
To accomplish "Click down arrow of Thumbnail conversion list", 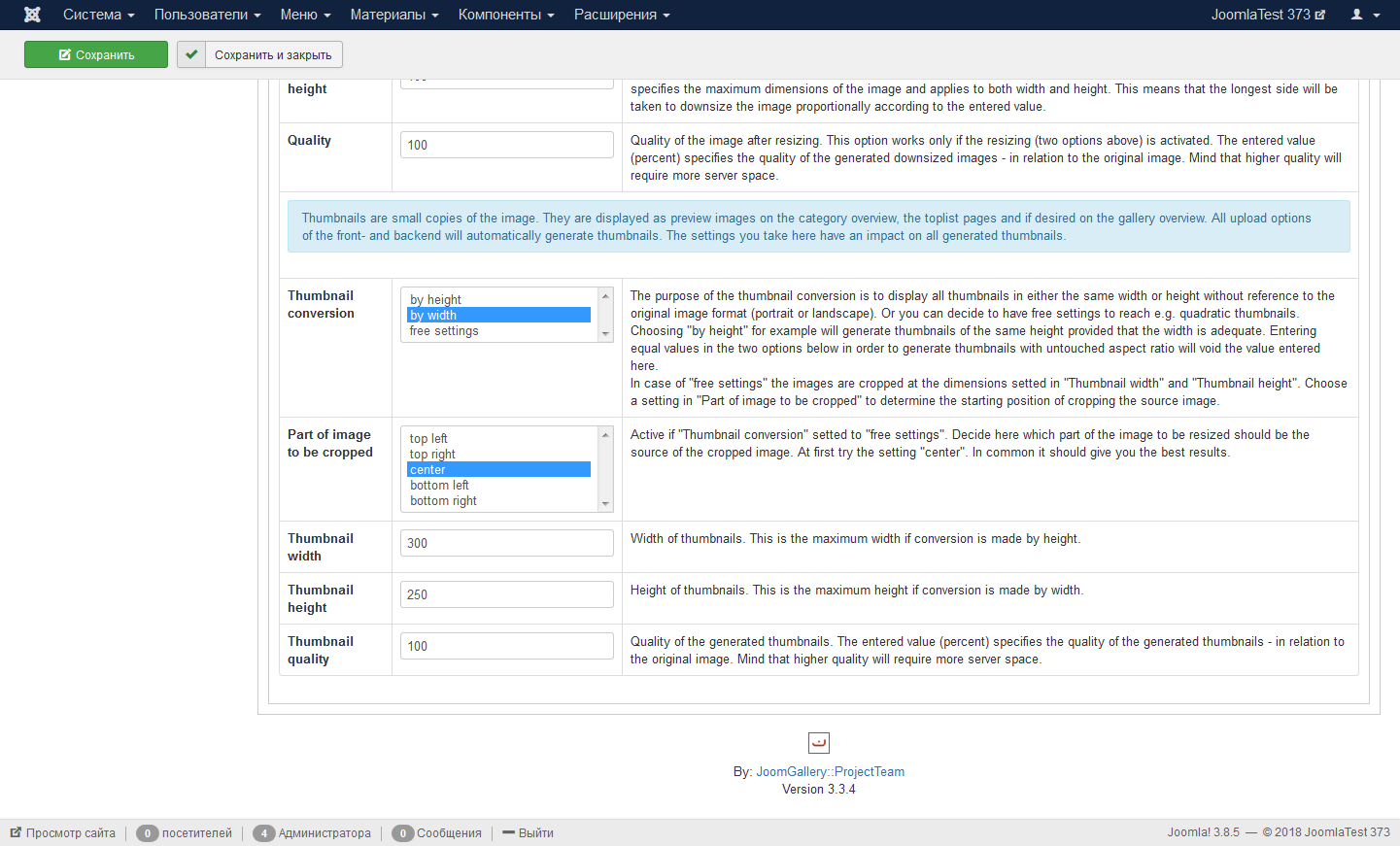I will [x=605, y=333].
